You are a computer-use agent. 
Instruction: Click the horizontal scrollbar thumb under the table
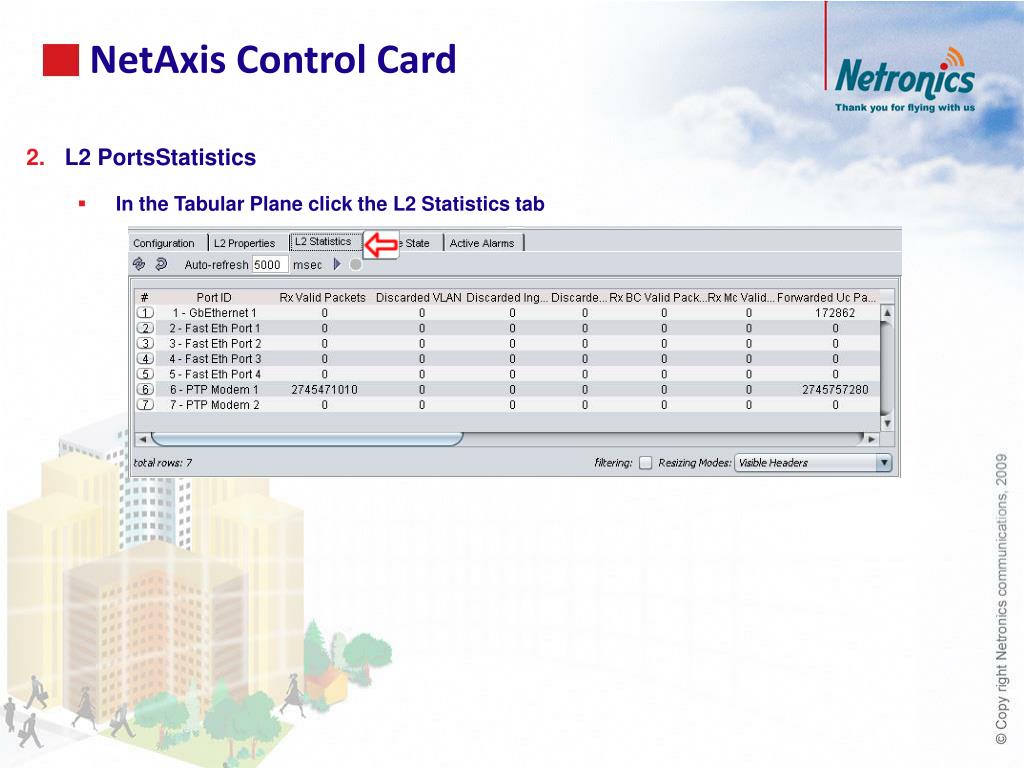pos(307,438)
